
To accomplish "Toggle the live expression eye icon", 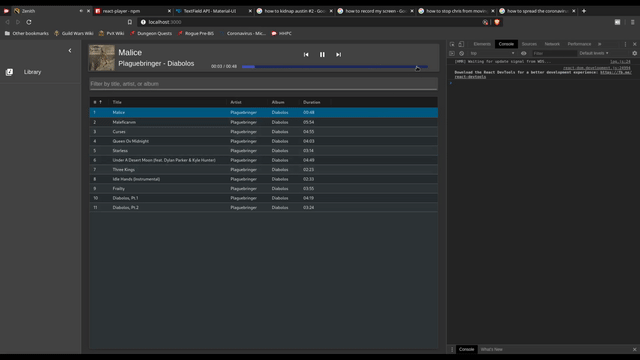I will 523,53.
